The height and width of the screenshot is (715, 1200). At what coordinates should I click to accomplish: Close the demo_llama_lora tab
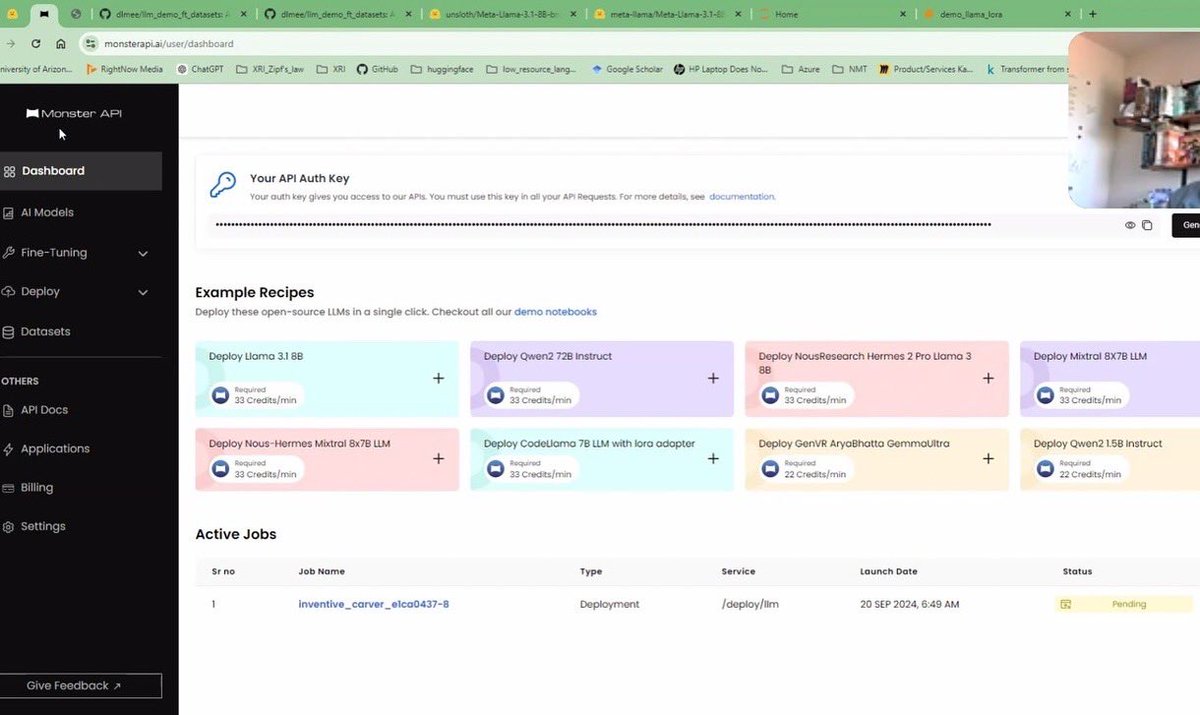(x=1068, y=14)
